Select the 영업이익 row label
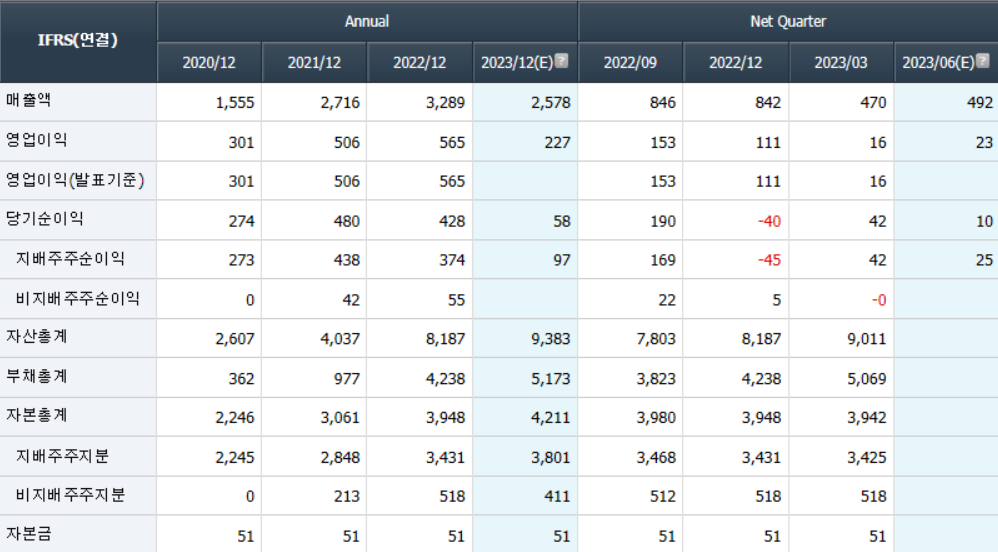 click(36, 140)
